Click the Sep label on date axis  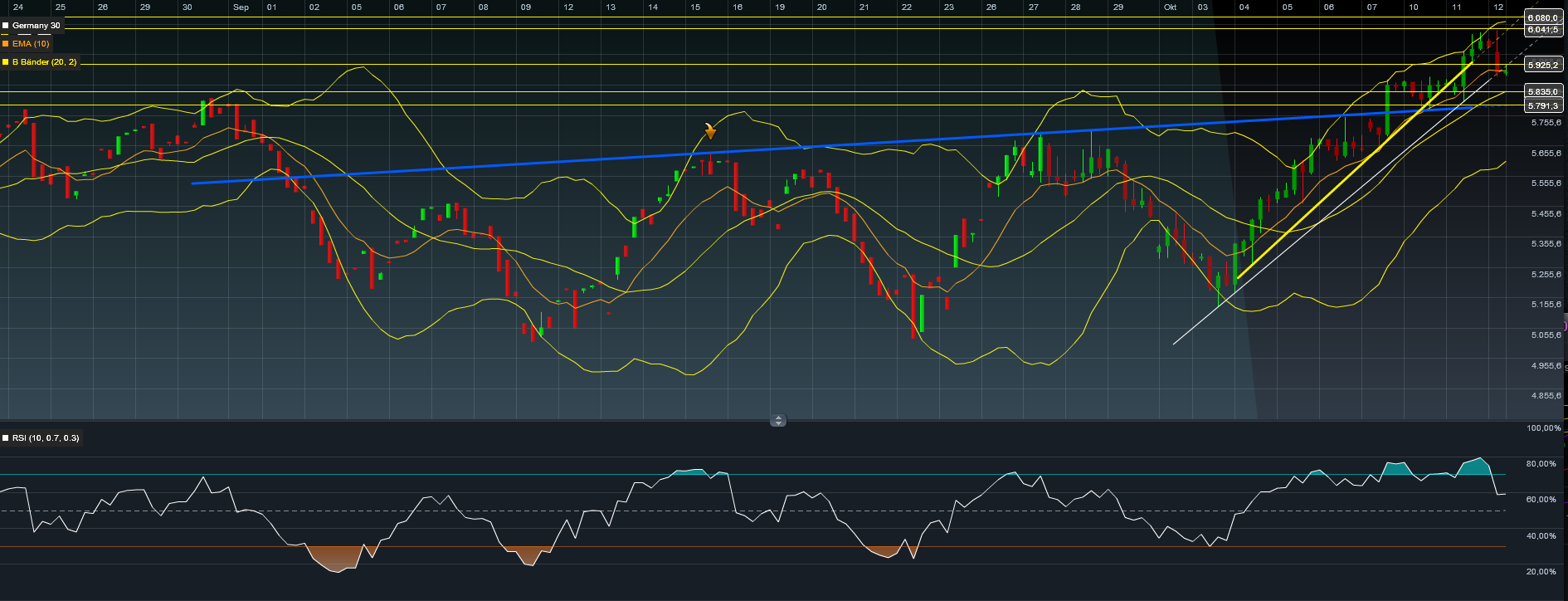point(241,7)
